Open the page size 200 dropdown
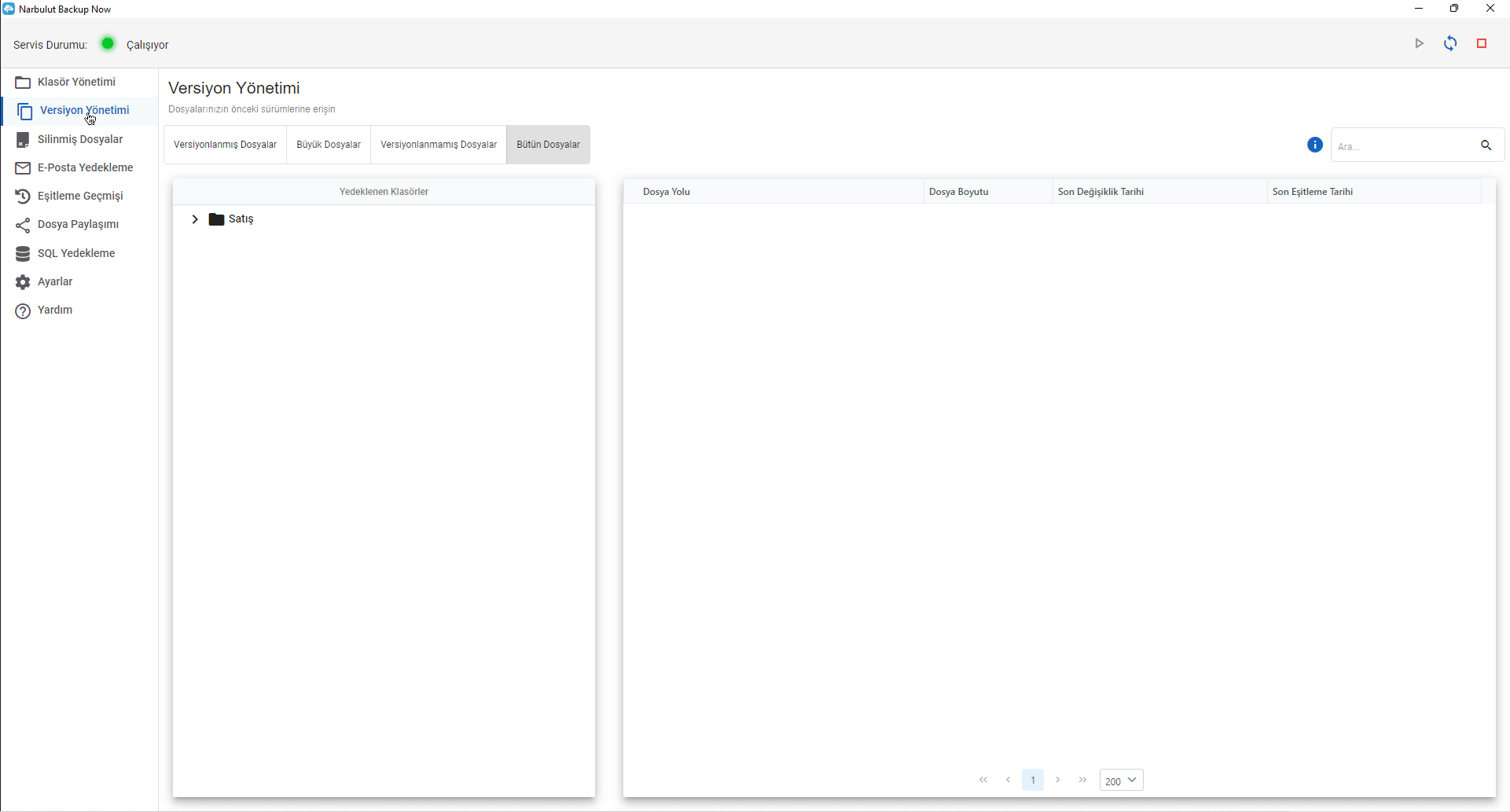 (1121, 780)
